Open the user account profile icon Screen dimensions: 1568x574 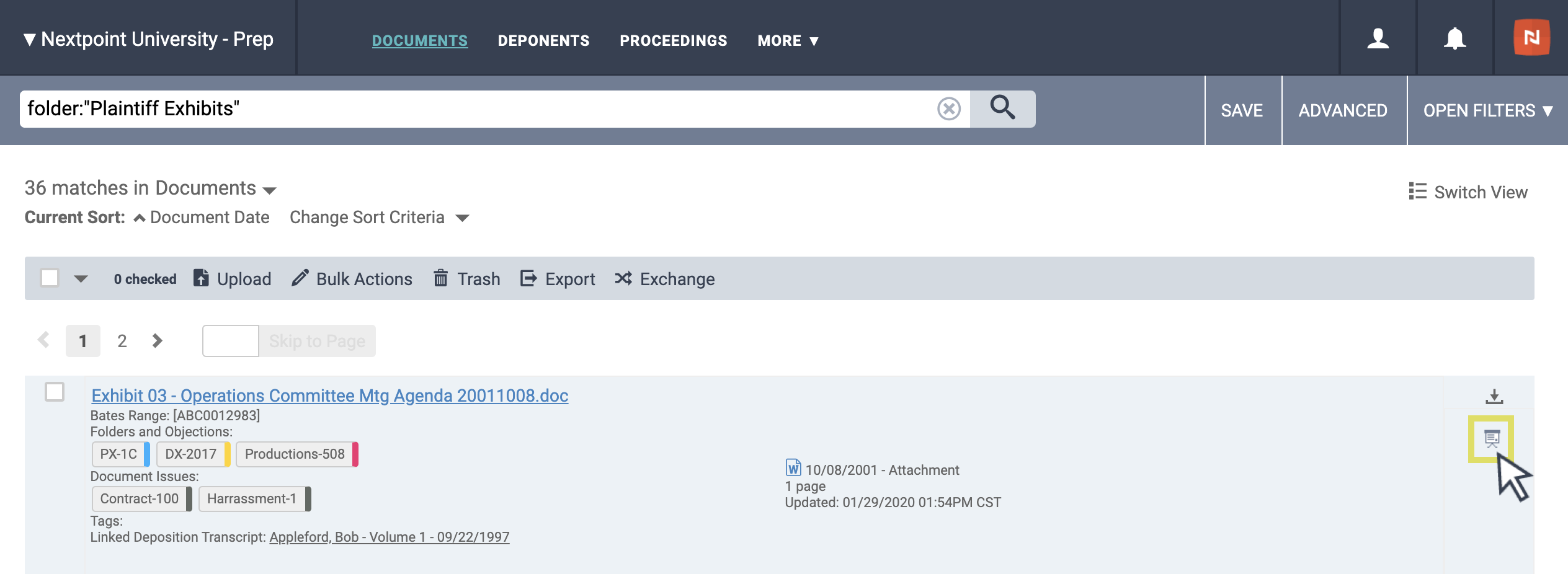tap(1378, 38)
